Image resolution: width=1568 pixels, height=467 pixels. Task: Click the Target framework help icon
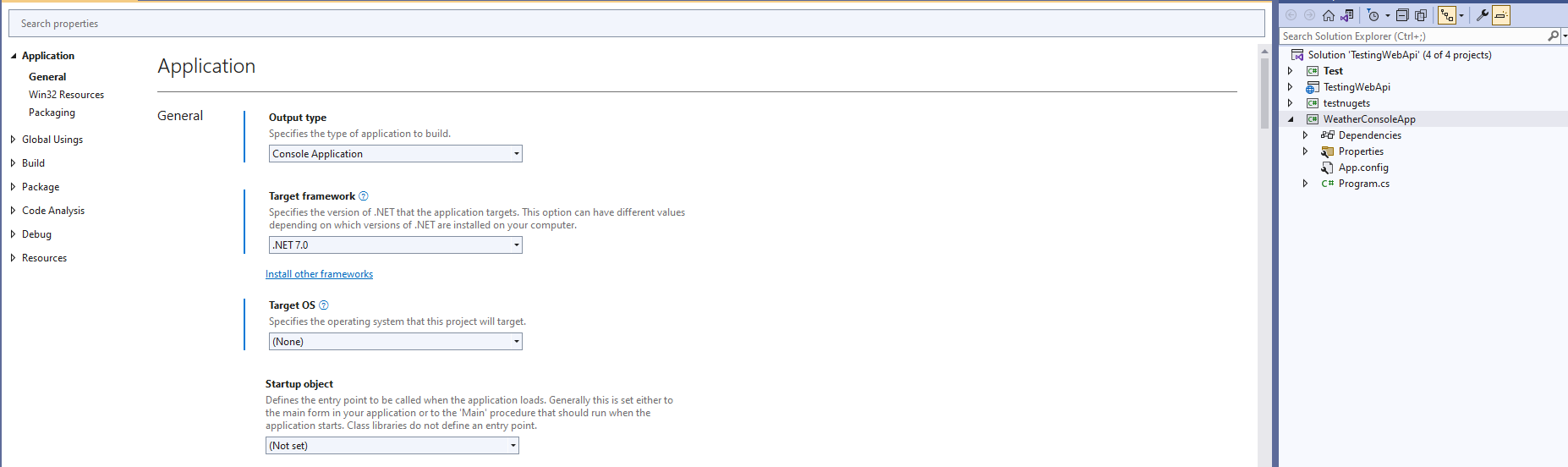pos(364,196)
